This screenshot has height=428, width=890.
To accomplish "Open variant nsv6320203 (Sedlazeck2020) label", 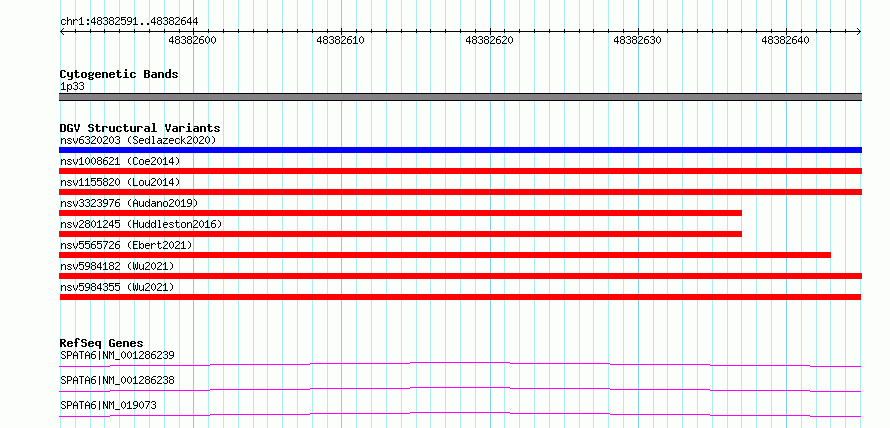I will [138, 140].
